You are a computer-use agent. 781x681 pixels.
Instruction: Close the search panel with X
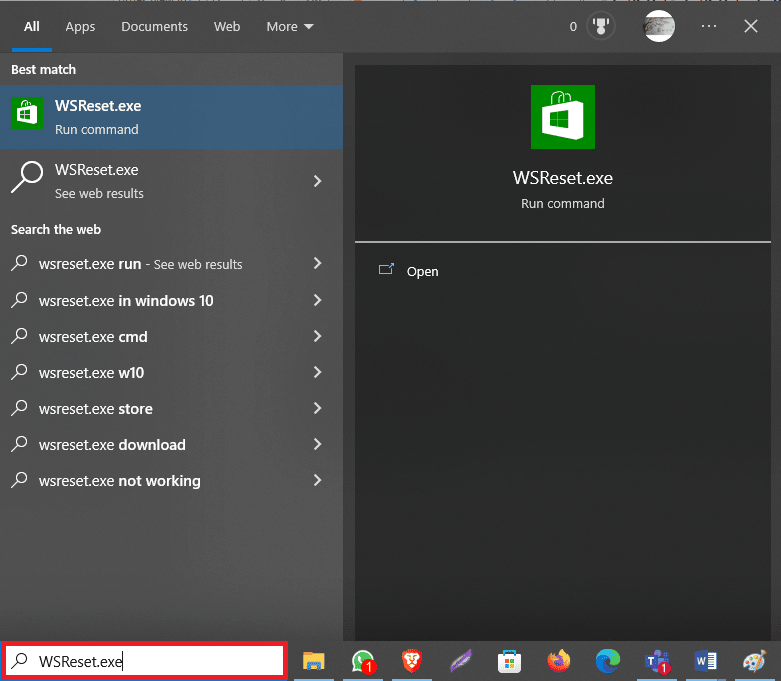(751, 26)
